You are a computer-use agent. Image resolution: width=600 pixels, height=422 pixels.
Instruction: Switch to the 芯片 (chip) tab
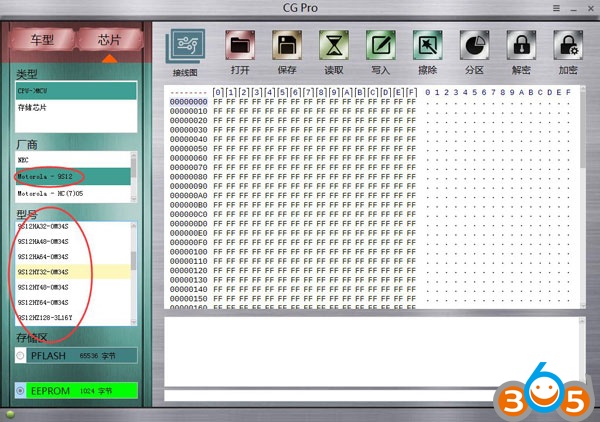(110, 39)
